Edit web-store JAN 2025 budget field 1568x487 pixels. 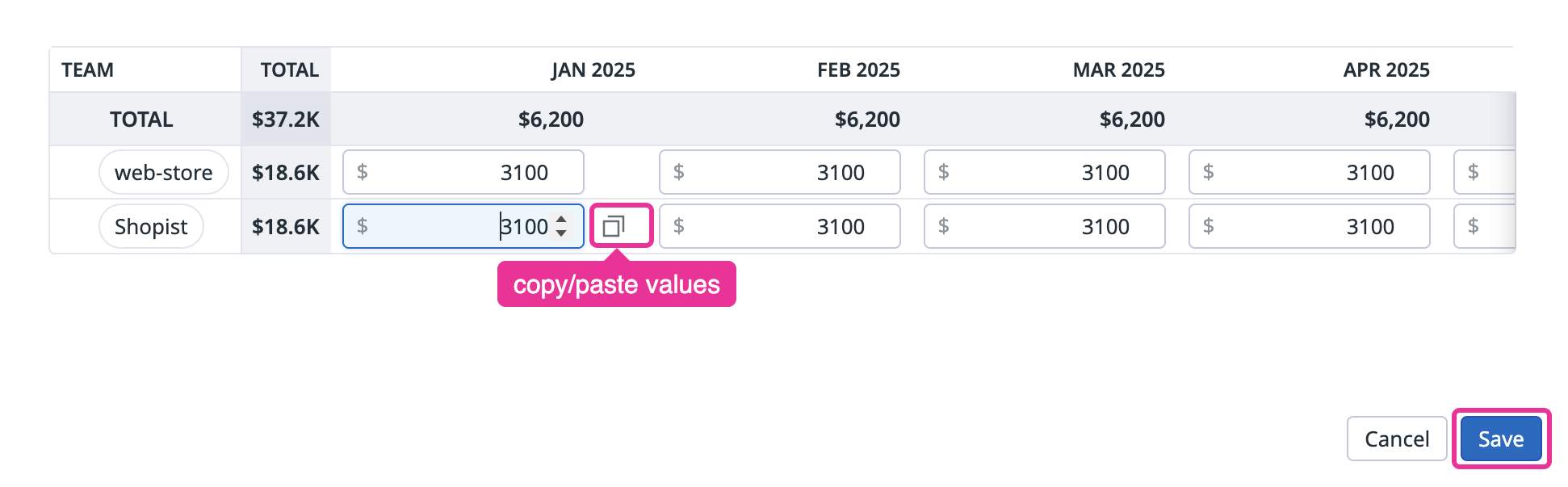tap(463, 172)
